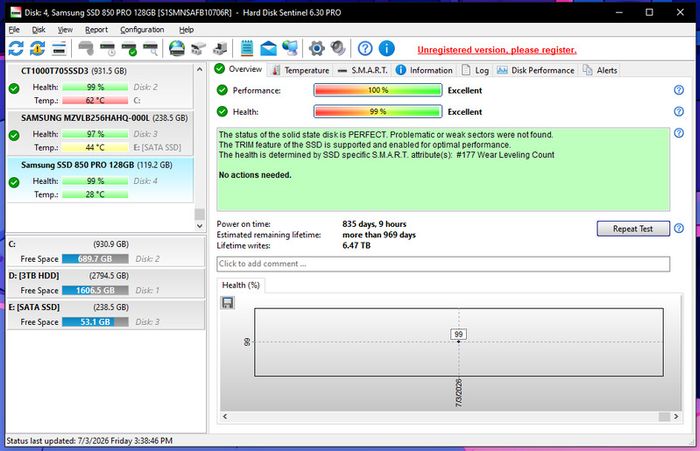Click the disk list panel toolbar icon
Screen dimensions: 700x451
click(x=59, y=48)
